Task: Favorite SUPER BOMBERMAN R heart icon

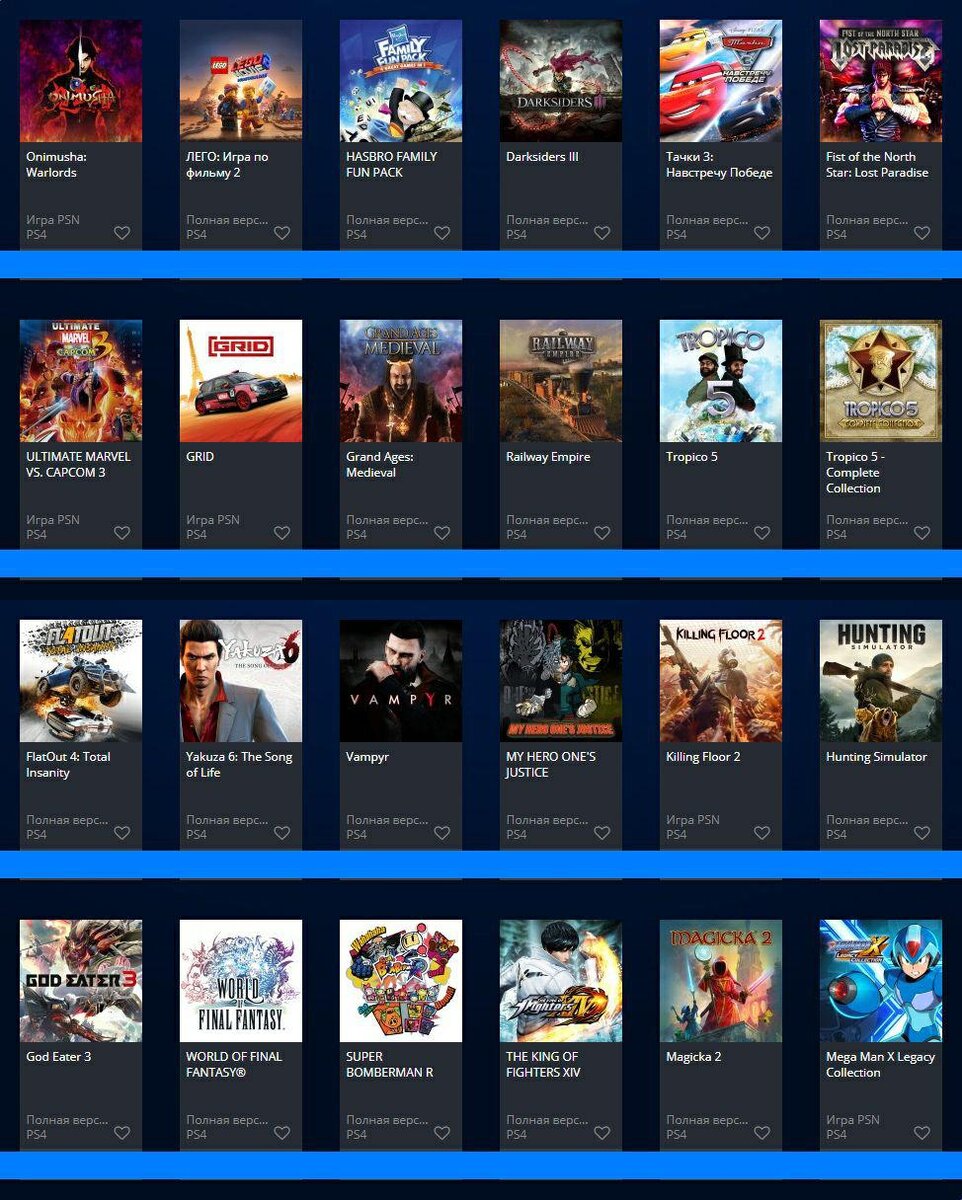Action: coord(442,1133)
